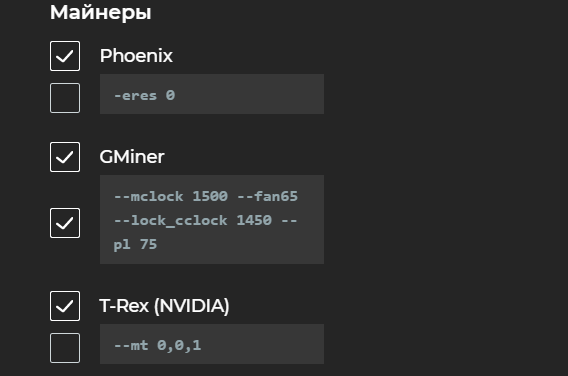Uncheck the Phoenix miner checkbox
Screen dimensions: 568x376
tap(65, 56)
